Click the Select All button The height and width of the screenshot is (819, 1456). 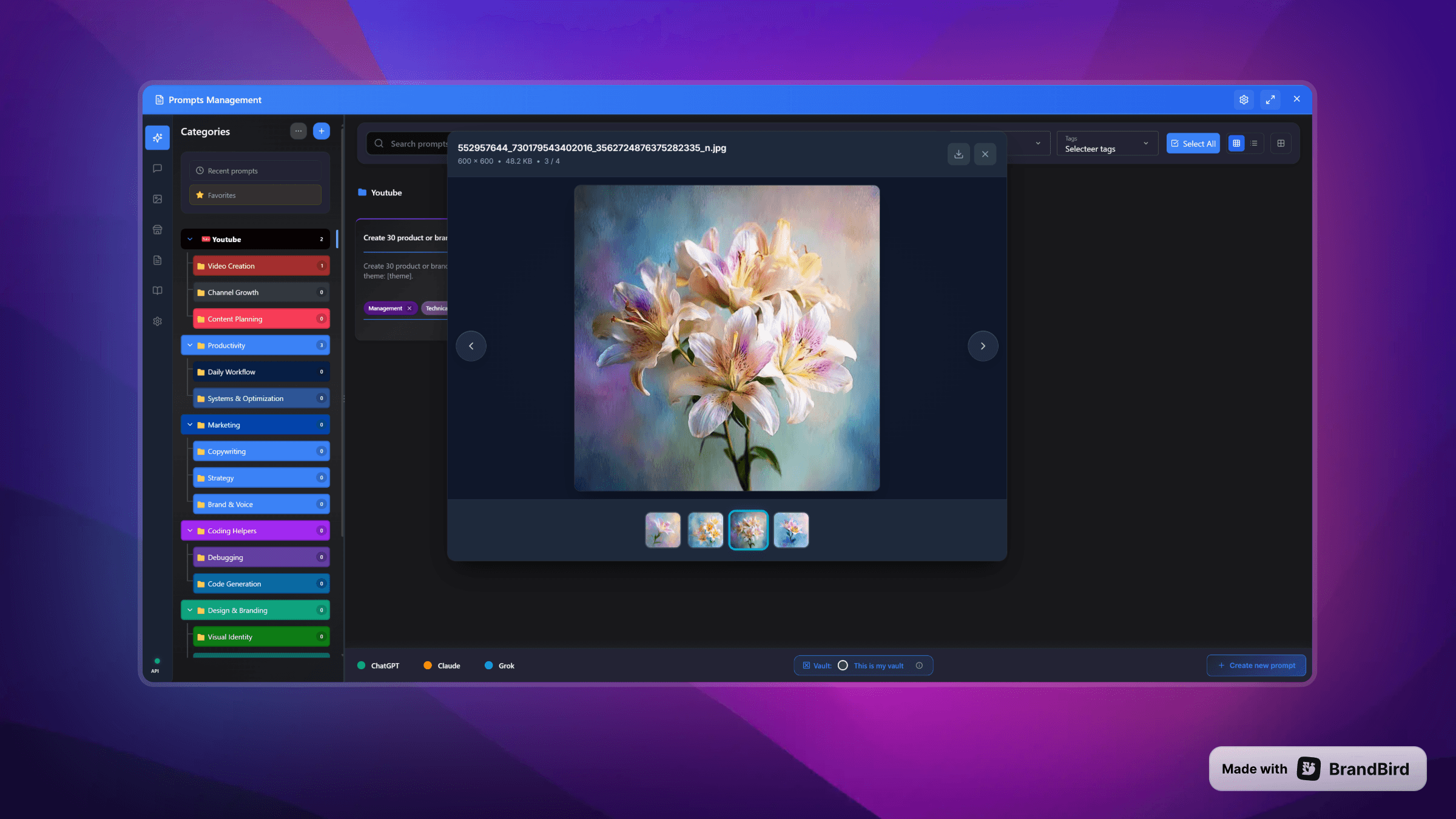1193,143
